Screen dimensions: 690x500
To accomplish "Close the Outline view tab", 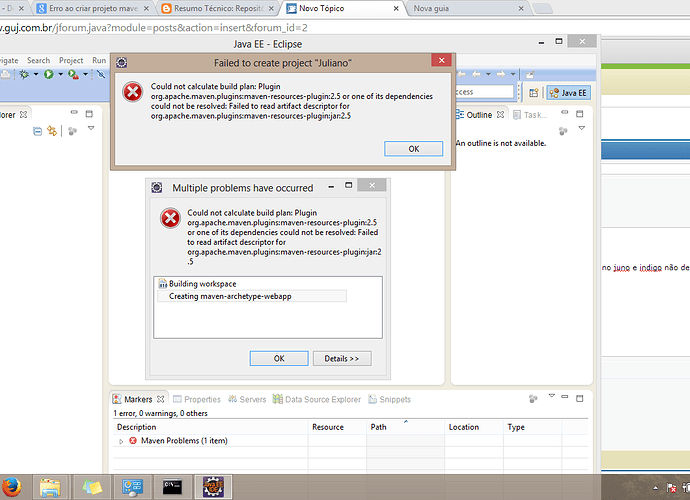I will tap(500, 114).
